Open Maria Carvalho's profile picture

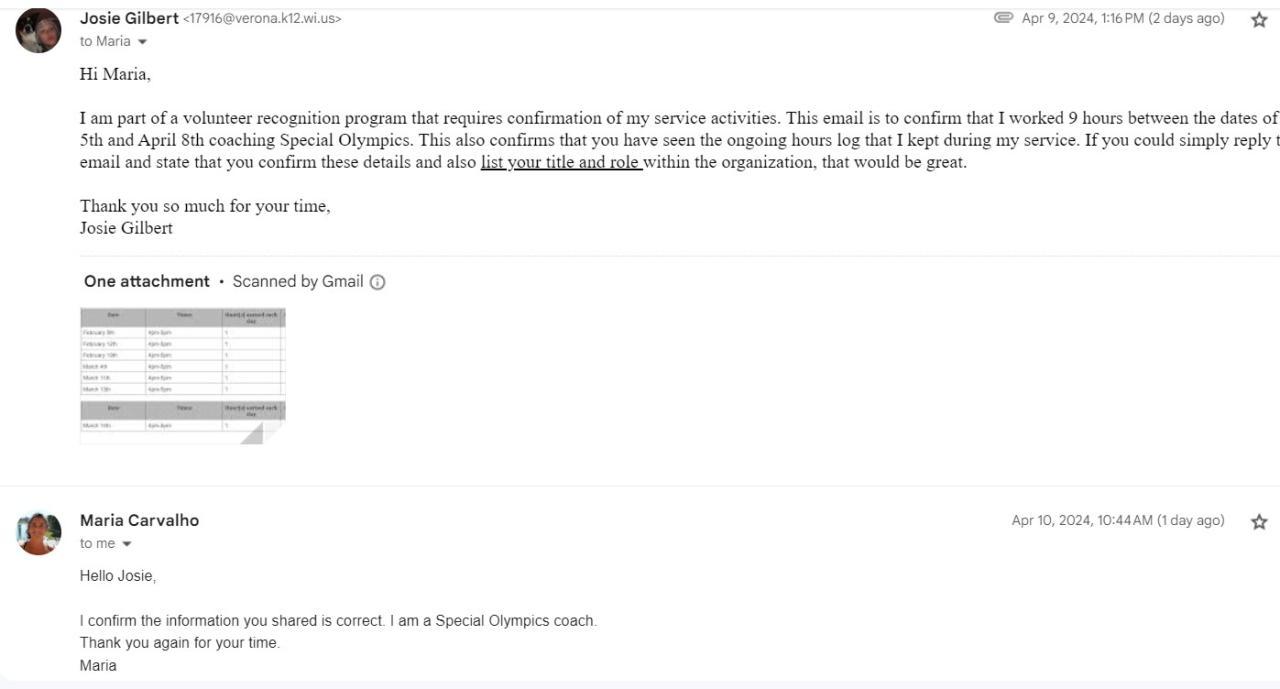pos(38,533)
